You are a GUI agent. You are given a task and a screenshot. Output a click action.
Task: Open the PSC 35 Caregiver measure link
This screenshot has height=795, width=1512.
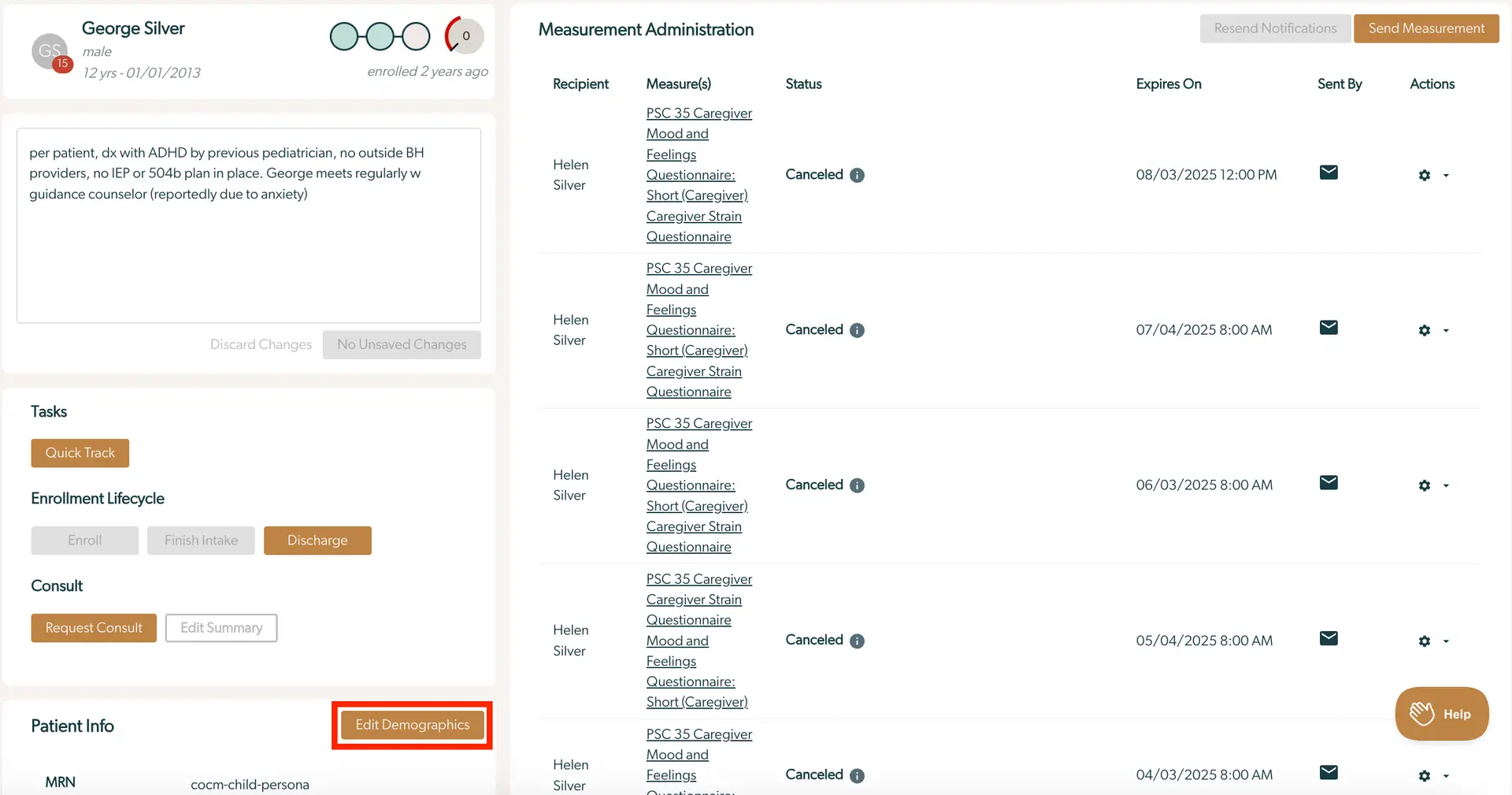(x=699, y=113)
